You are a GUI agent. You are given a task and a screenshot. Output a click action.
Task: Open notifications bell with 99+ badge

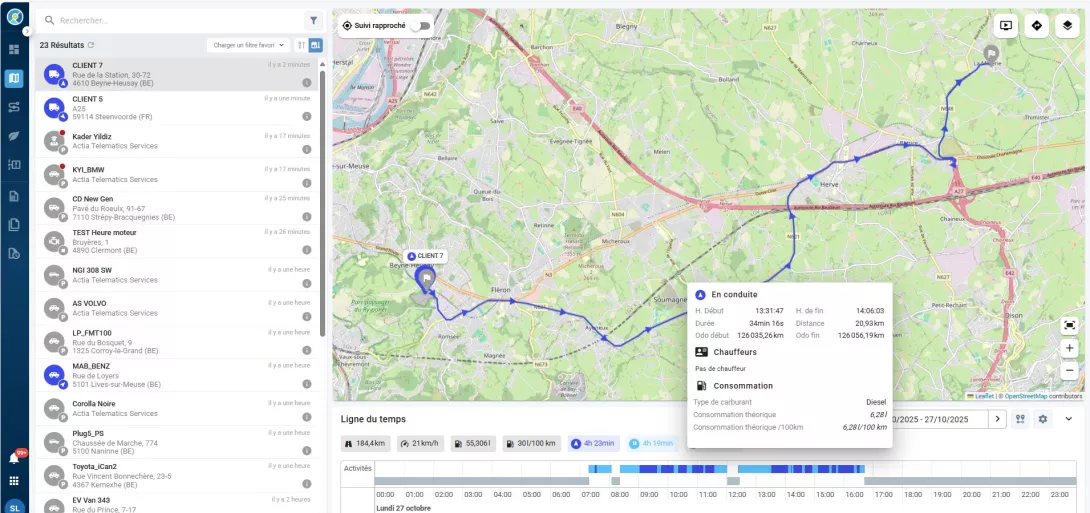pos(15,457)
